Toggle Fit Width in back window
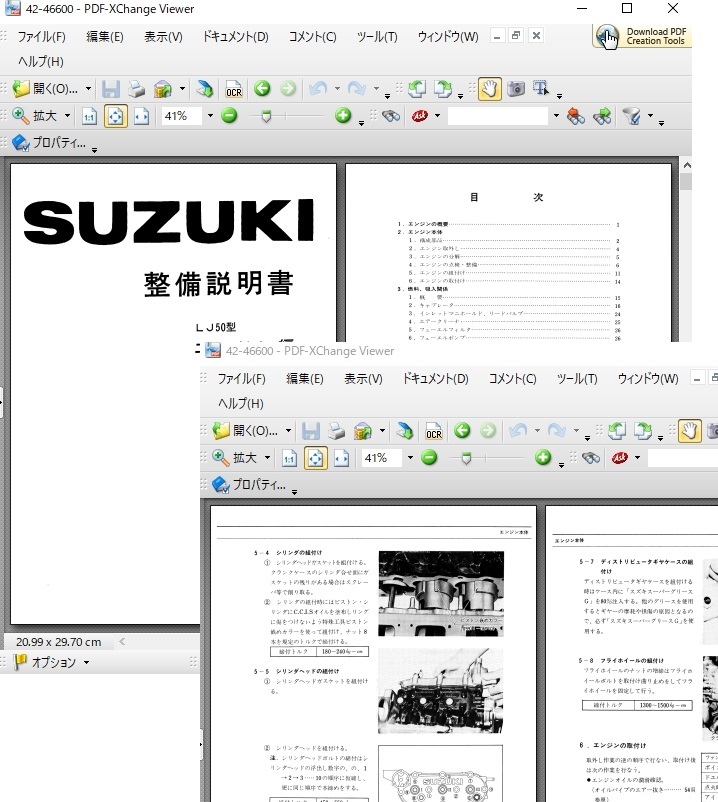 (142, 117)
